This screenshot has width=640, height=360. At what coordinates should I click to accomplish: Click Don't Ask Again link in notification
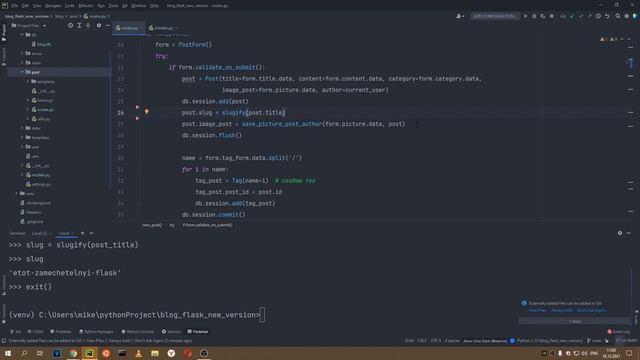click(591, 311)
